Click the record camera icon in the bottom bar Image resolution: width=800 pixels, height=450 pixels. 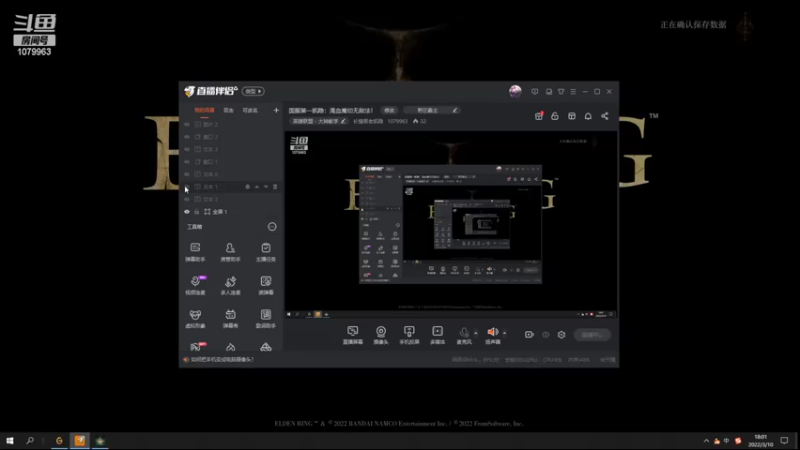529,335
